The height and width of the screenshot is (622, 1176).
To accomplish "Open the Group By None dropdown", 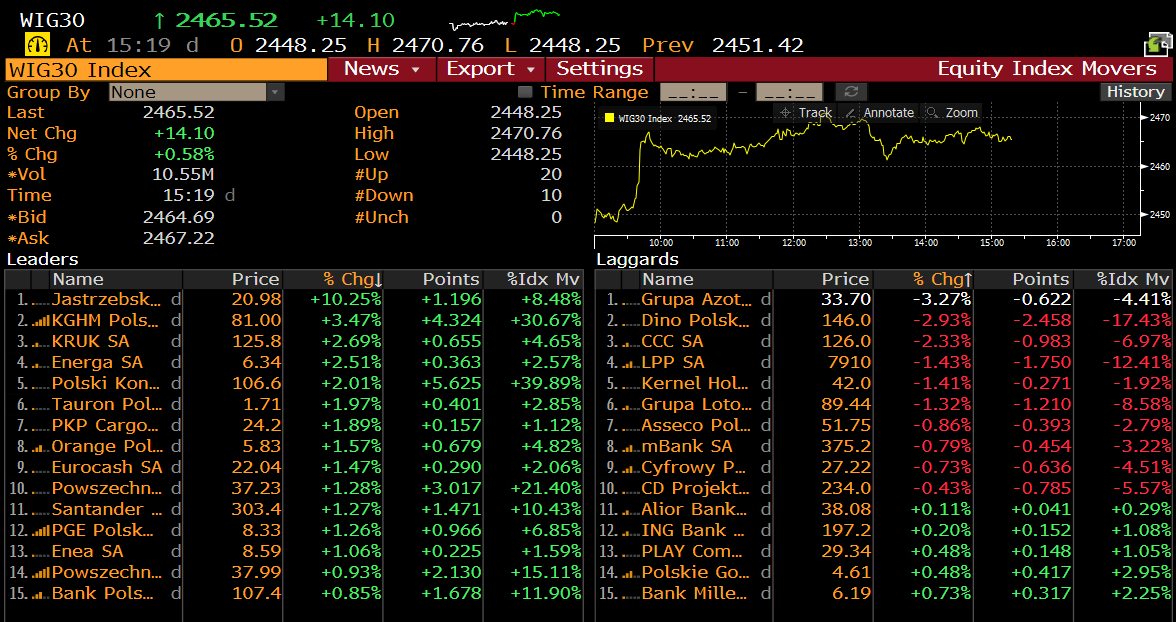I will pyautogui.click(x=196, y=92).
